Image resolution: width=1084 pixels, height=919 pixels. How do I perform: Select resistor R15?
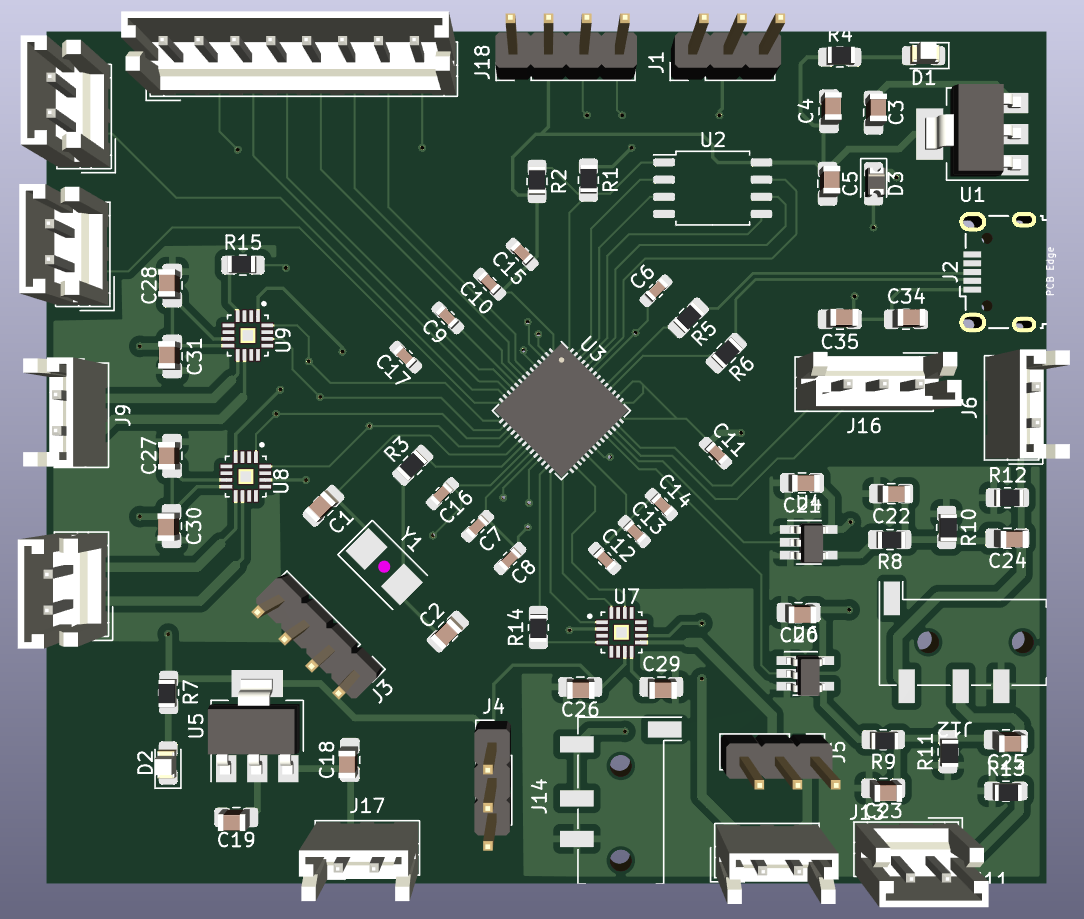tap(243, 264)
